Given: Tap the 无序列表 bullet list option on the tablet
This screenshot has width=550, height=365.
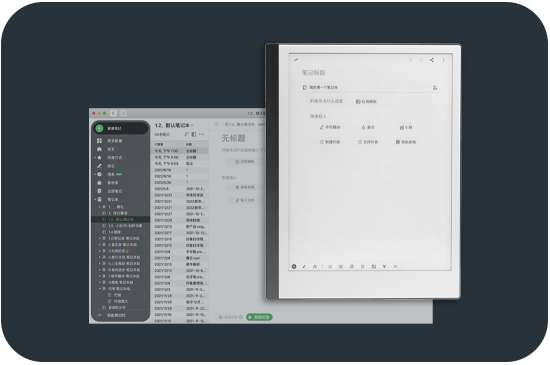Looking at the screenshot, I should 368,142.
